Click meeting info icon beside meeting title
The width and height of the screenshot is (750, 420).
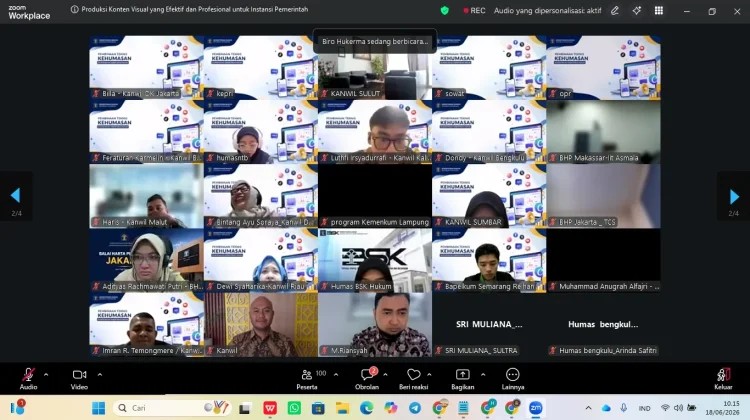tap(75, 10)
